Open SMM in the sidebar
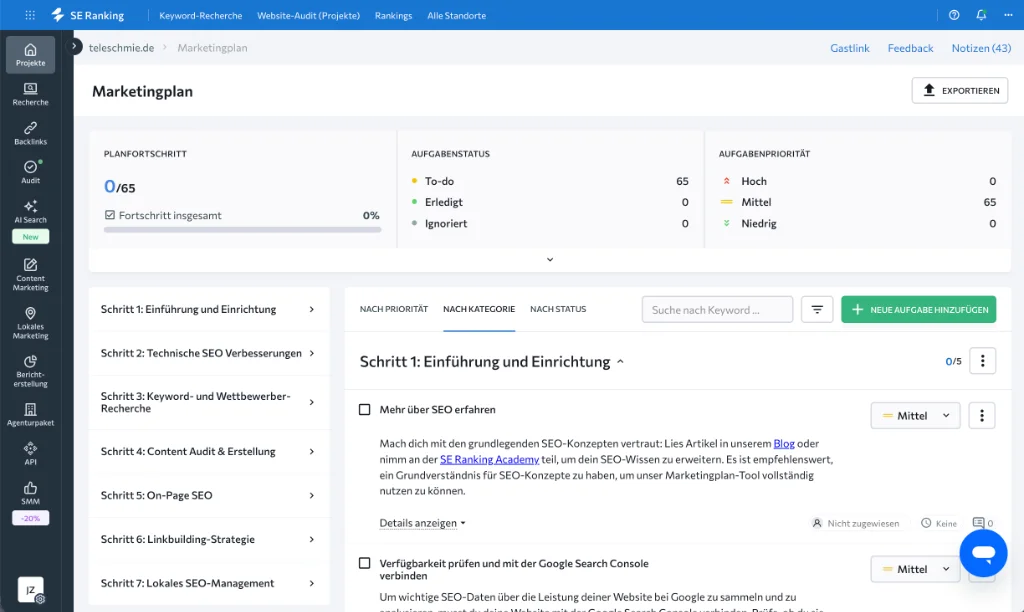 click(31, 493)
